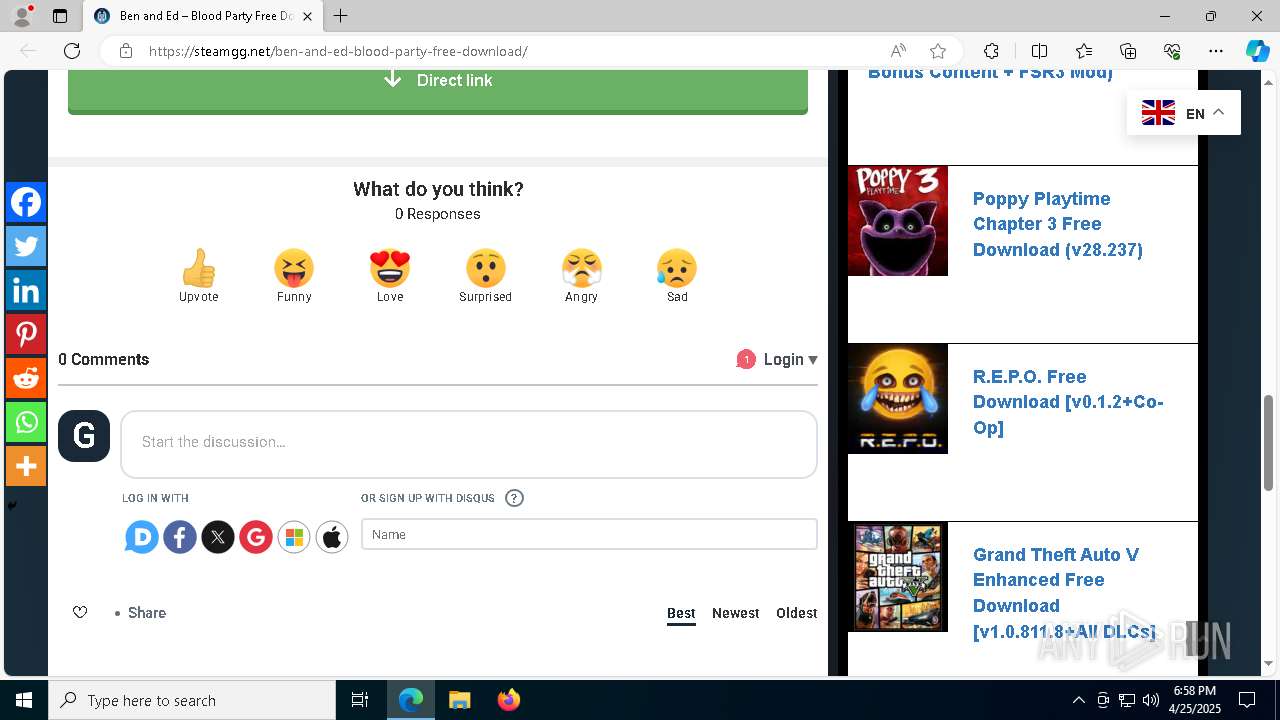Add page to favorites star icon
The image size is (1280, 720).
938,51
